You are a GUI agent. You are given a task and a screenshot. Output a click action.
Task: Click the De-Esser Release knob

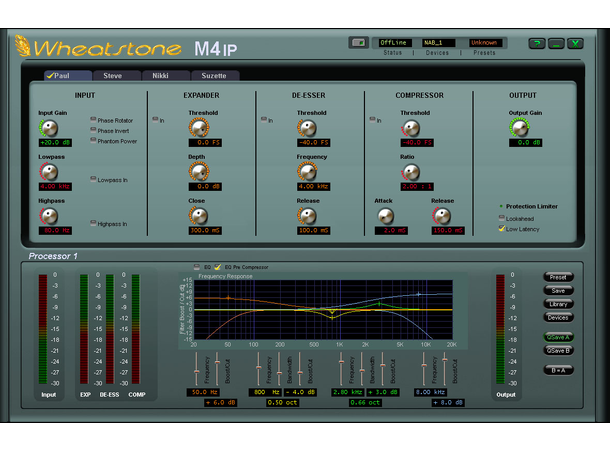point(307,216)
